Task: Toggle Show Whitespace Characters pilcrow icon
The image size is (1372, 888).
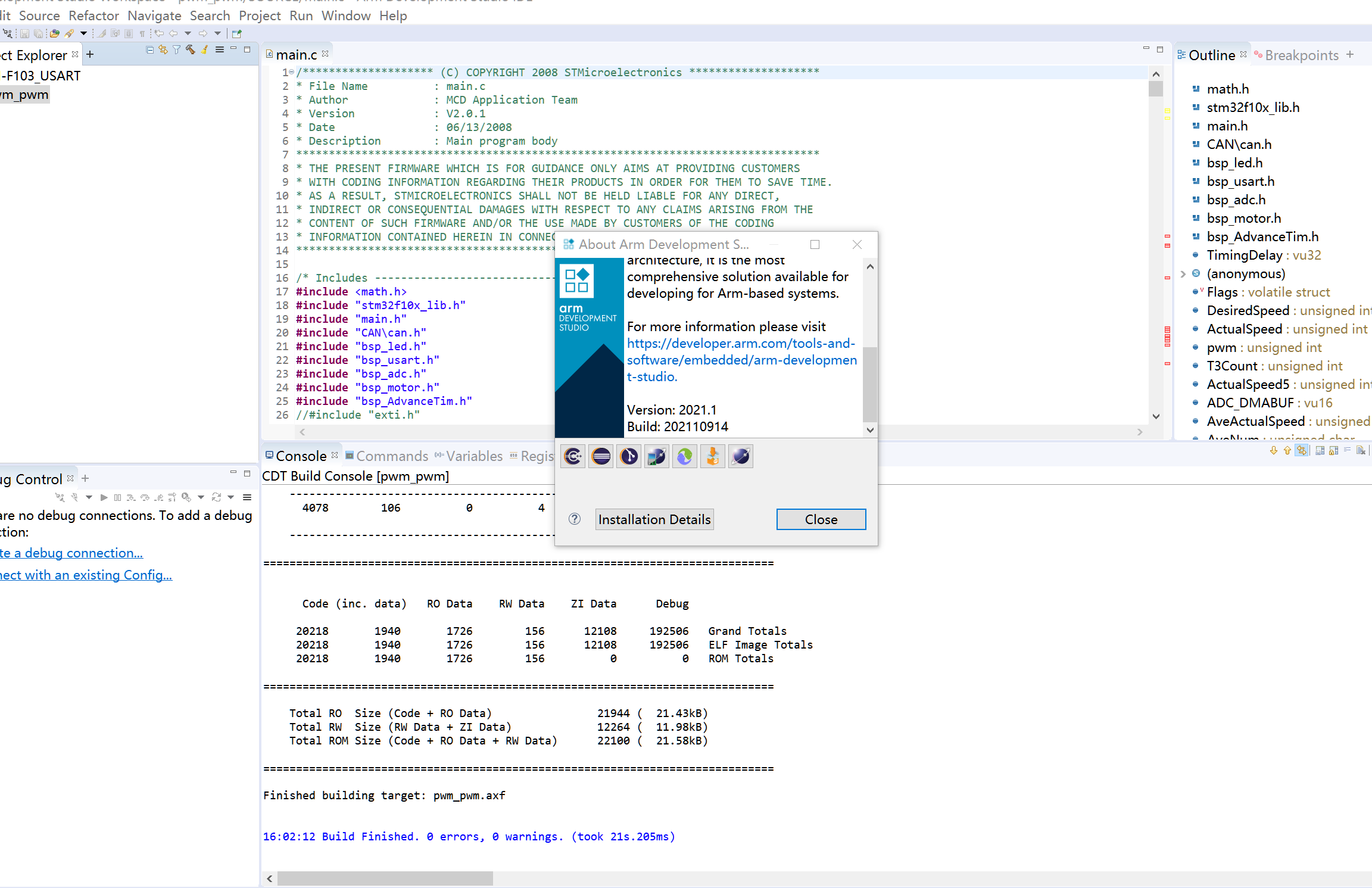Action: coord(142,33)
